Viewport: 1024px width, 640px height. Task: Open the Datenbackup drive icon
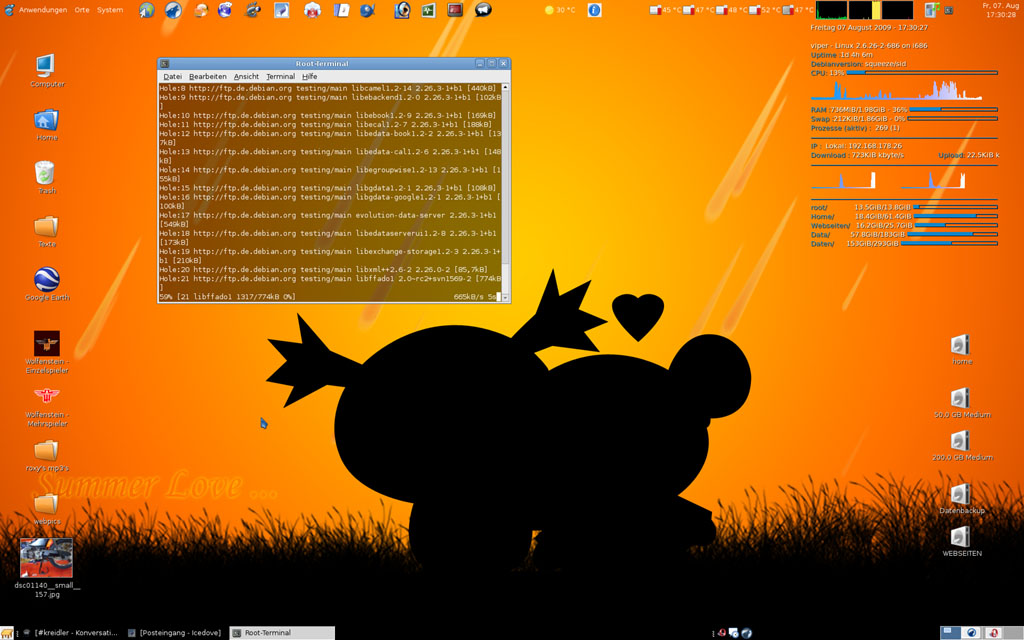960,494
